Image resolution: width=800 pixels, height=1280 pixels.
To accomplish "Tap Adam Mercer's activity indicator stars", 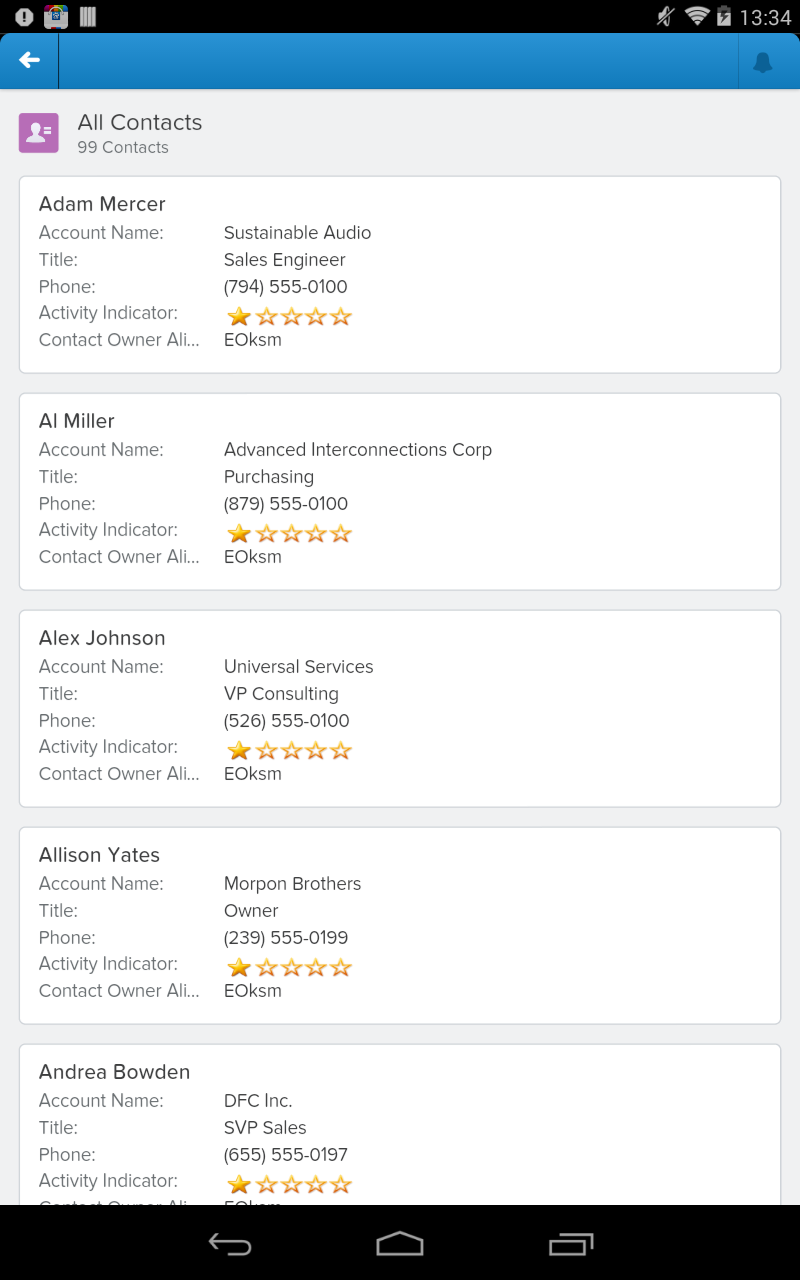I will tap(290, 317).
